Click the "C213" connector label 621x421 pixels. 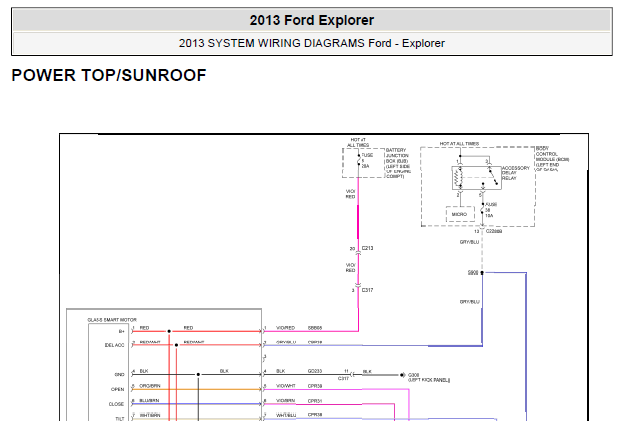(367, 248)
